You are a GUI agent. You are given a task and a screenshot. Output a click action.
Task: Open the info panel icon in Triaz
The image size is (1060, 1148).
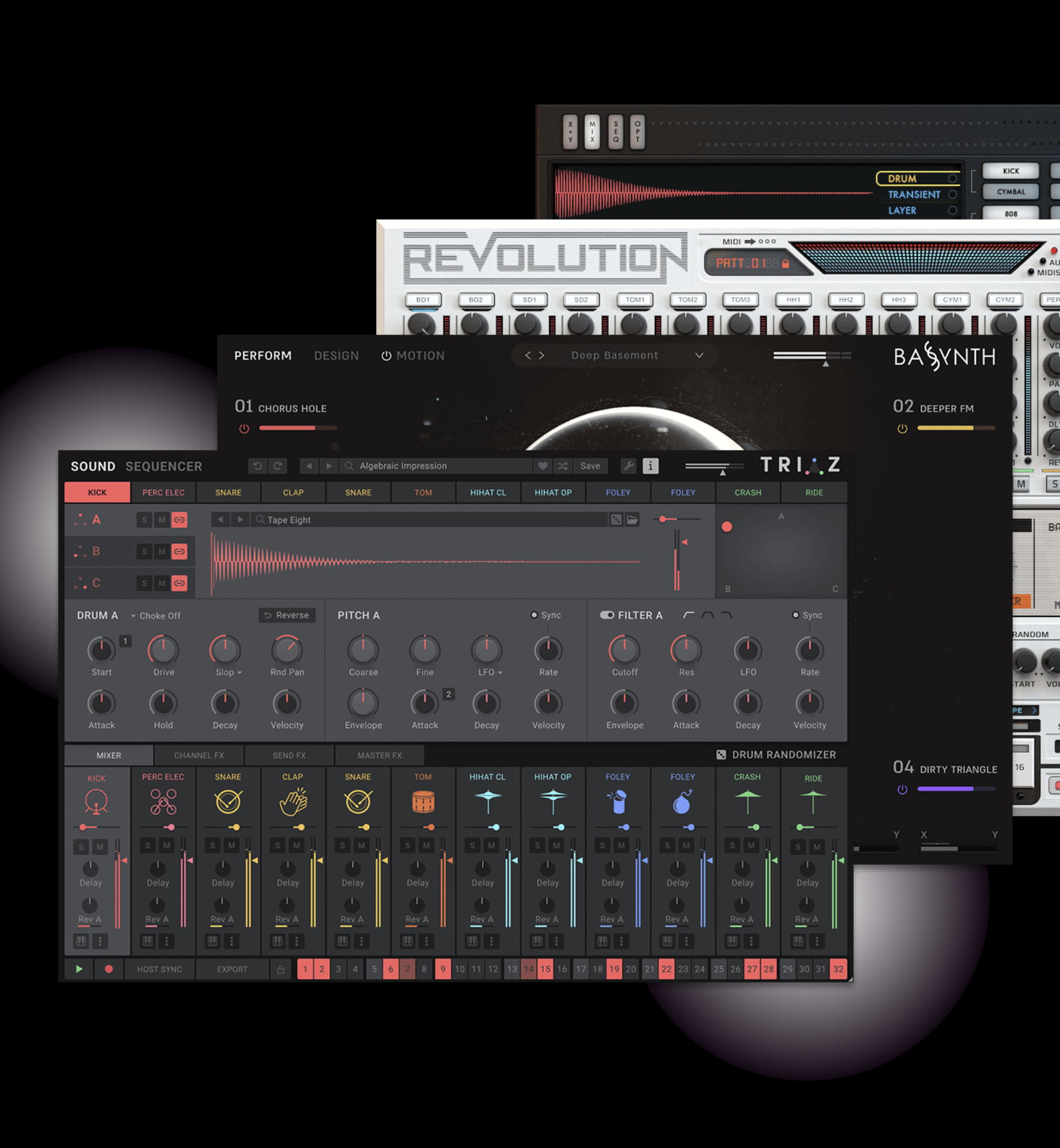point(650,466)
